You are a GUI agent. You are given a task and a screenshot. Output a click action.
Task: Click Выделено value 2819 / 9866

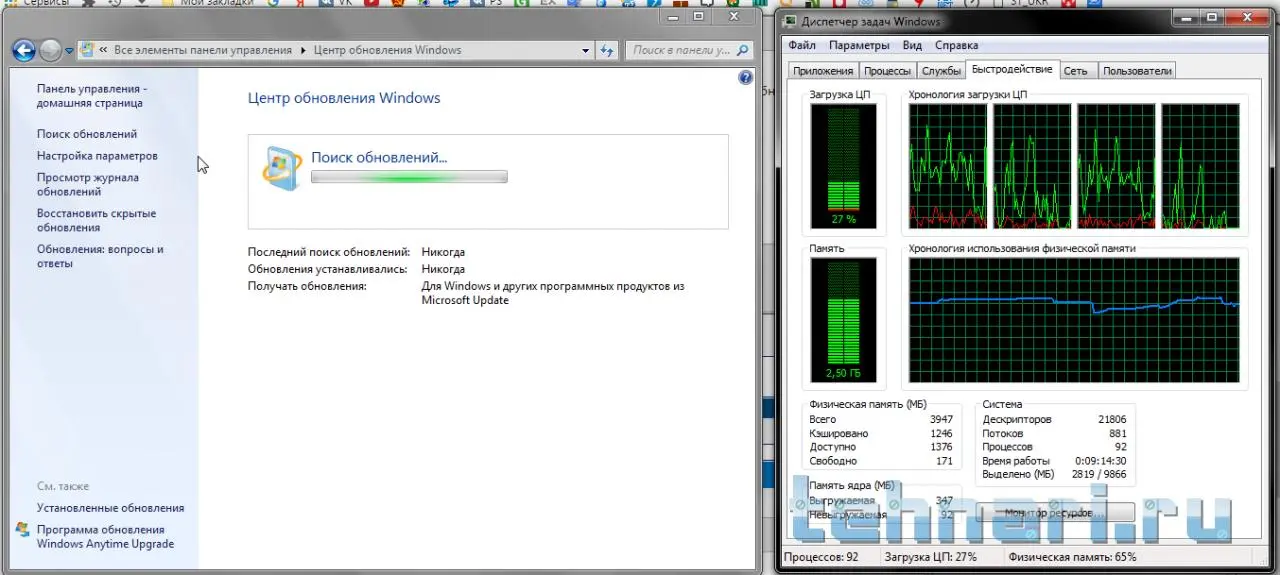click(1099, 475)
